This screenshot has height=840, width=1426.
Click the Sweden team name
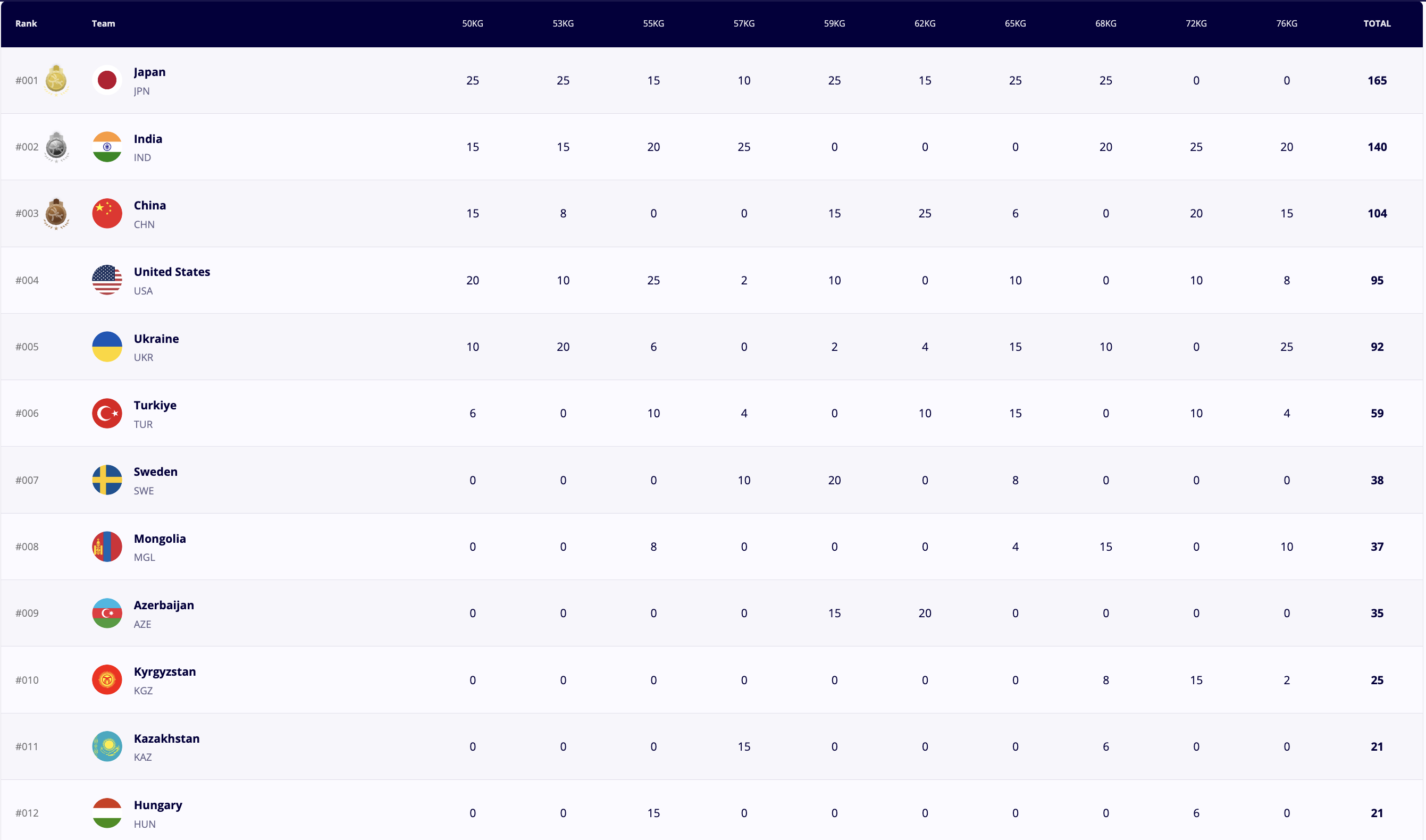pyautogui.click(x=156, y=472)
